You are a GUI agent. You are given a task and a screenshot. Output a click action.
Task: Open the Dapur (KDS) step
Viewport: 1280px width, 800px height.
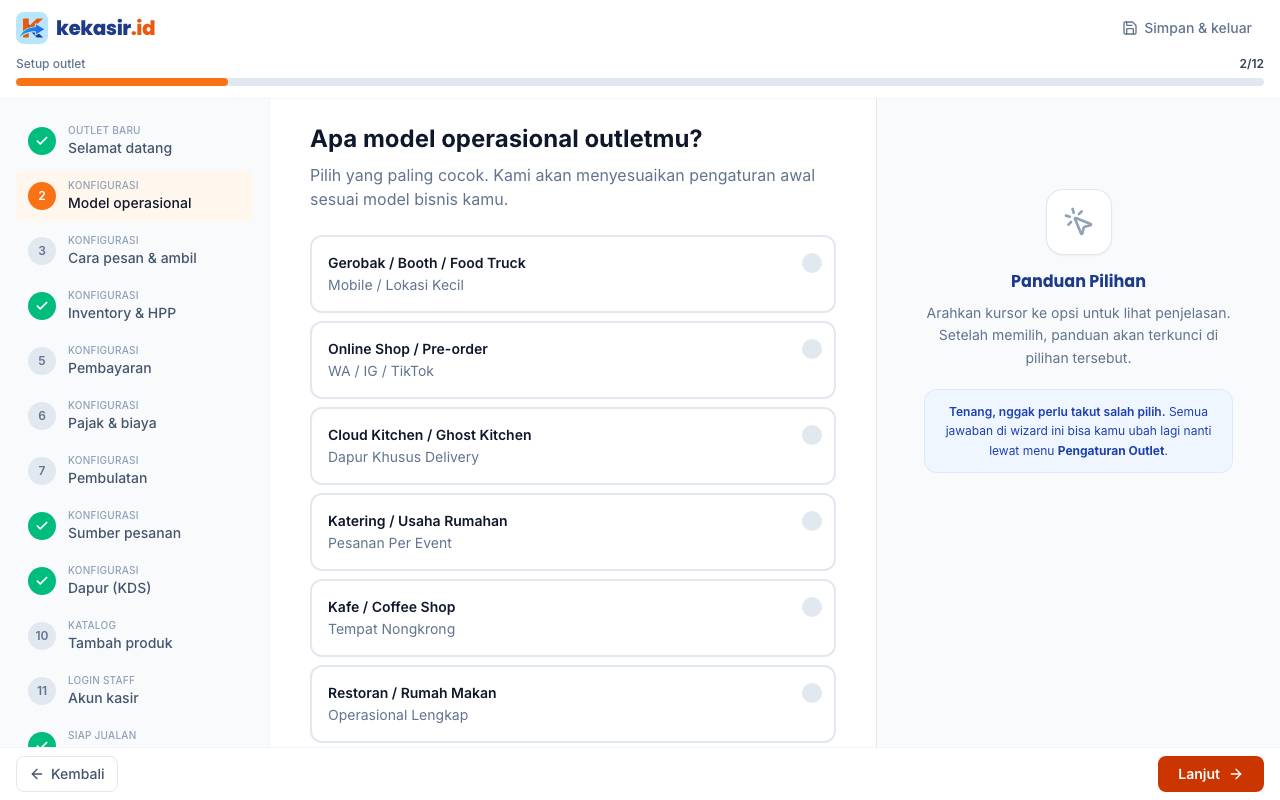tap(134, 581)
